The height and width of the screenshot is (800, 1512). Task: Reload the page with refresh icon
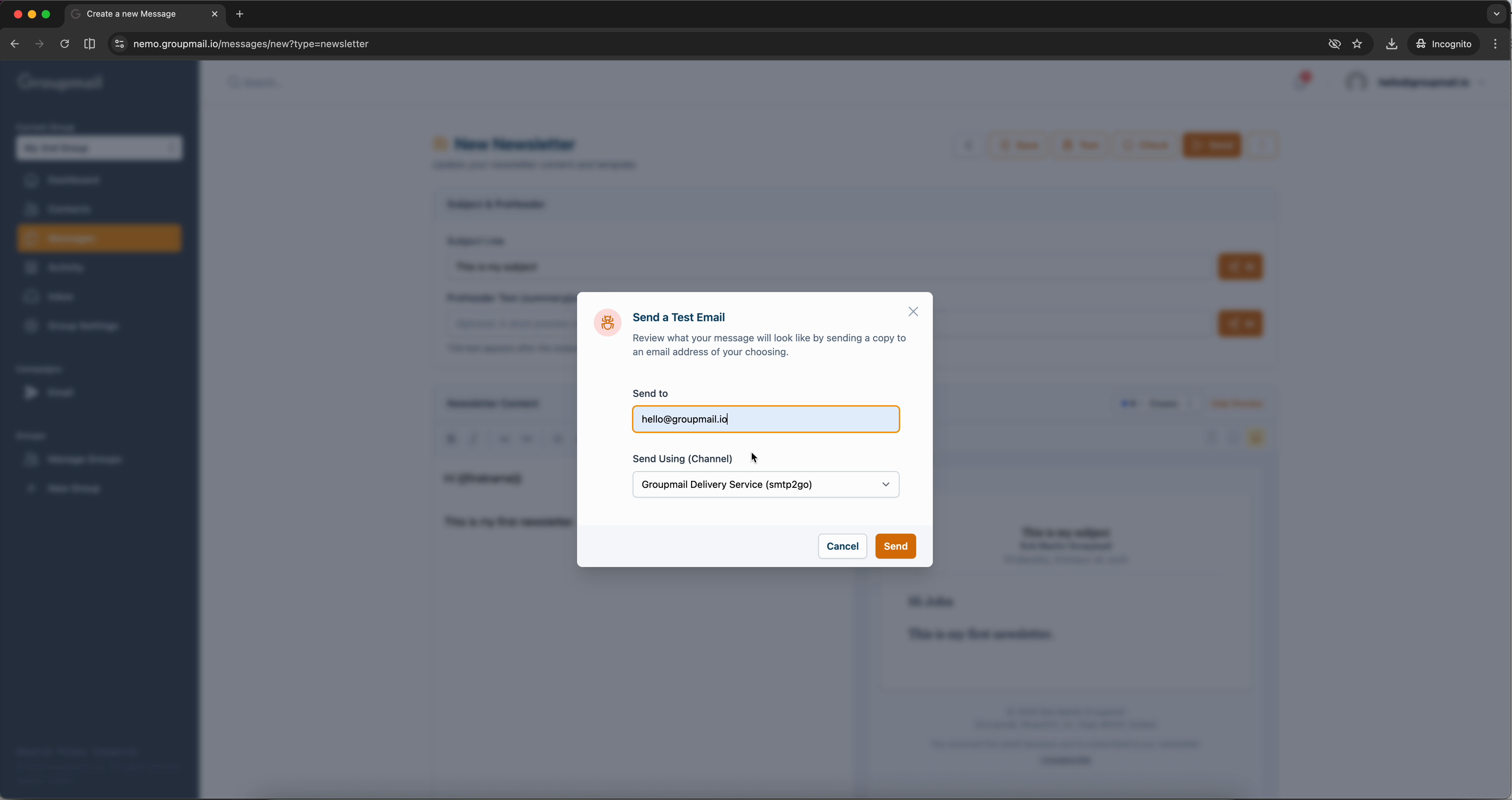tap(65, 44)
